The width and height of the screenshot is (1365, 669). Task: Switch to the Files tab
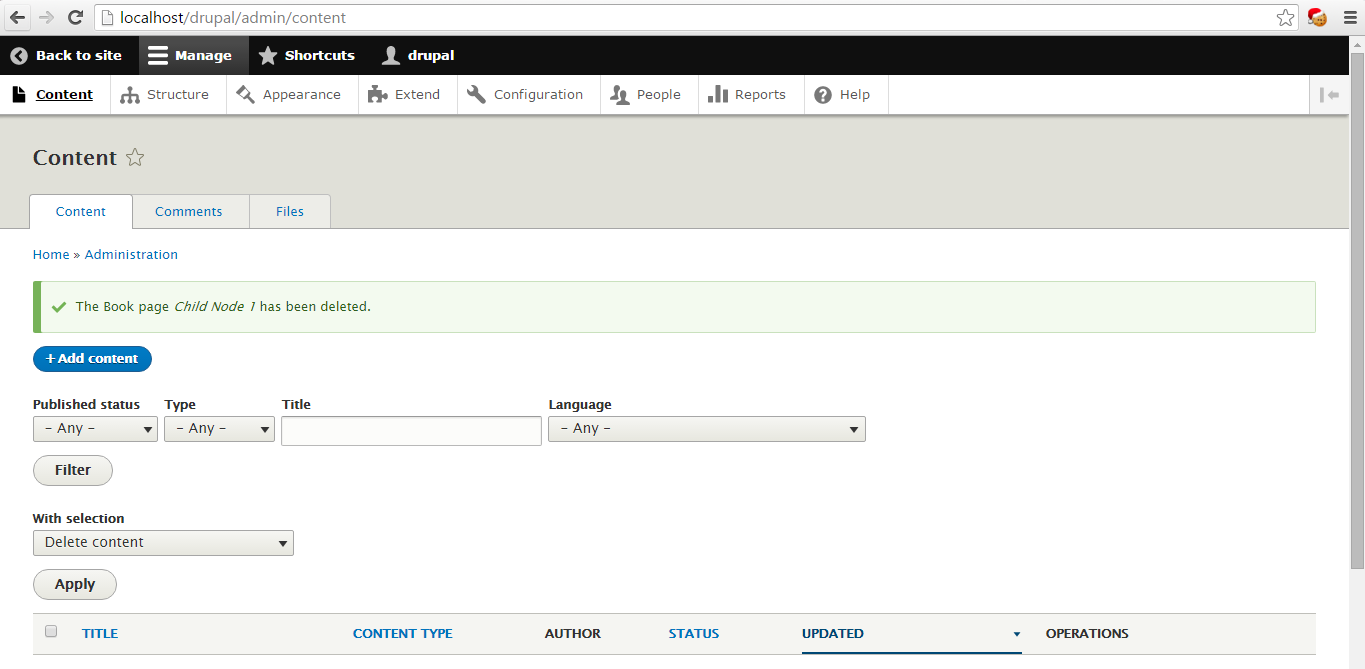click(290, 212)
